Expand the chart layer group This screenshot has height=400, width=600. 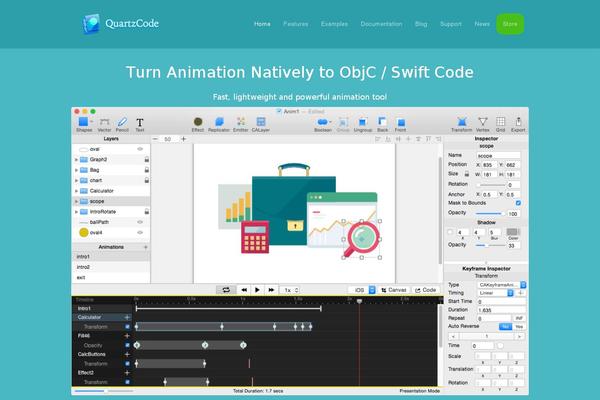[x=76, y=180]
